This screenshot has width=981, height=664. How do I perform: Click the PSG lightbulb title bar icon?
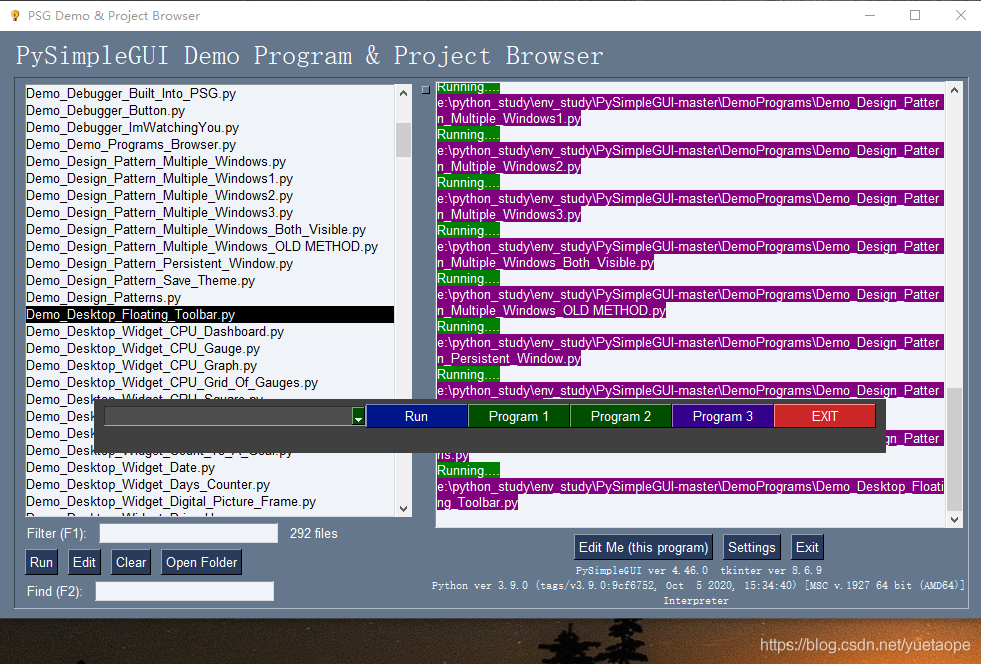point(14,16)
